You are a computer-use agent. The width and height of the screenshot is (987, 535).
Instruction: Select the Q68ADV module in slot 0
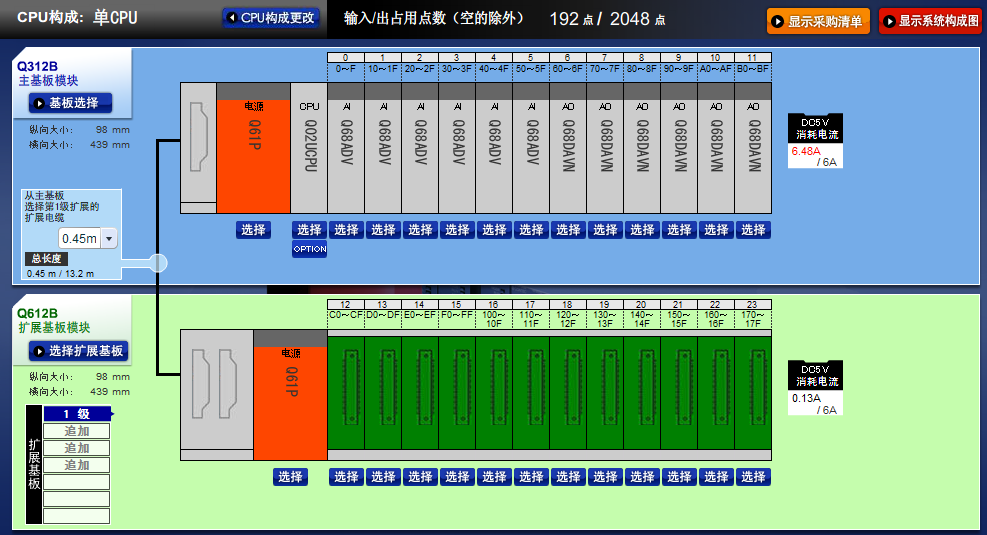[346, 148]
